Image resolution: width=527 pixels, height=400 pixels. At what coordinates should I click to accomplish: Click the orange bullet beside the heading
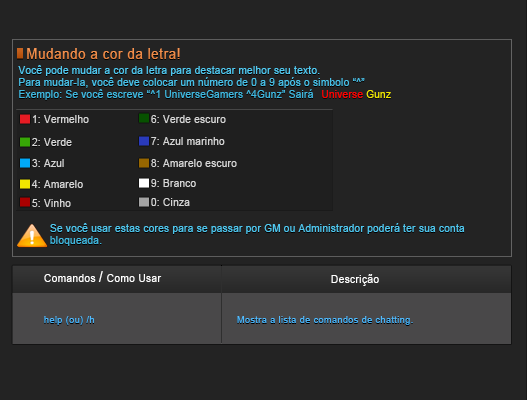[x=20, y=53]
